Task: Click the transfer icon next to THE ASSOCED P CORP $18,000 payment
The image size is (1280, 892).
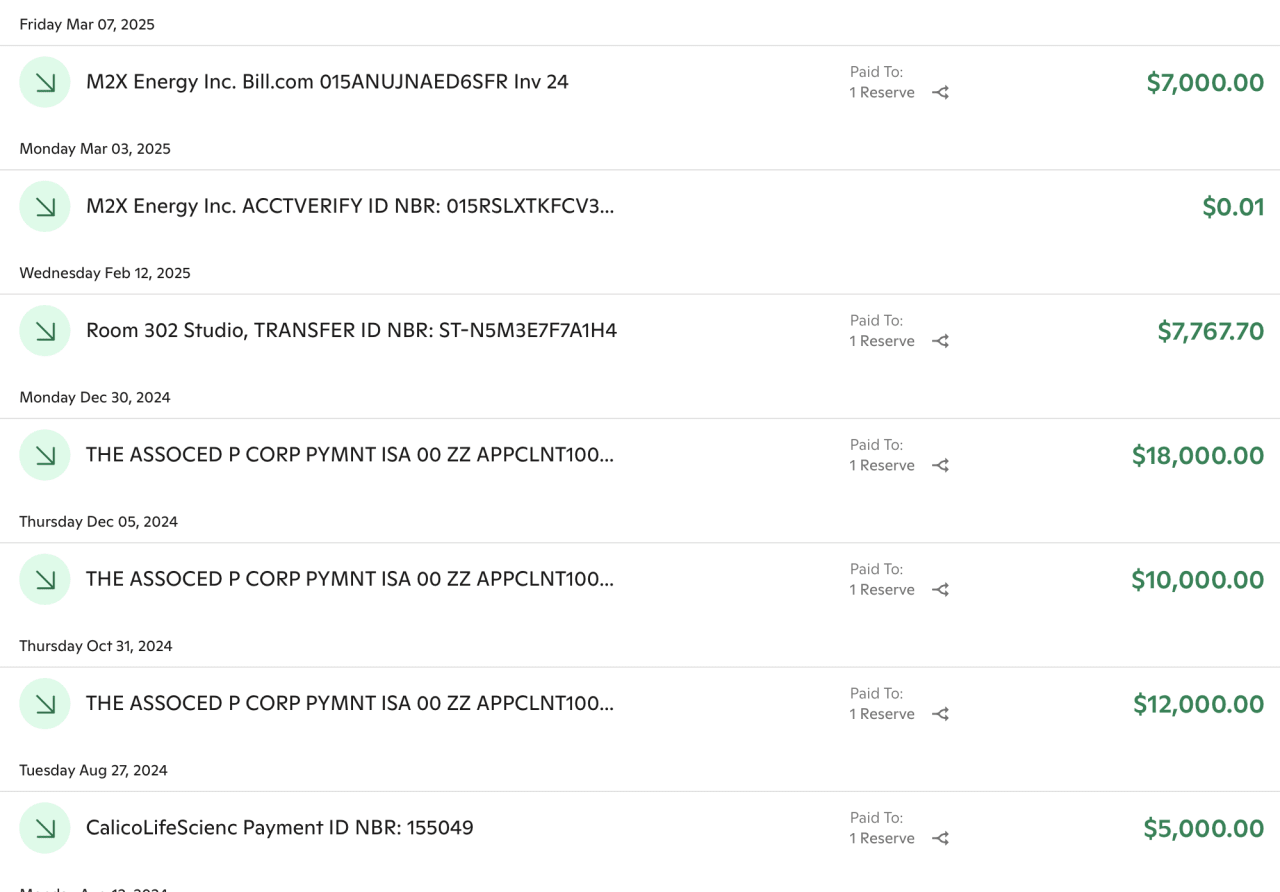Action: coord(44,454)
